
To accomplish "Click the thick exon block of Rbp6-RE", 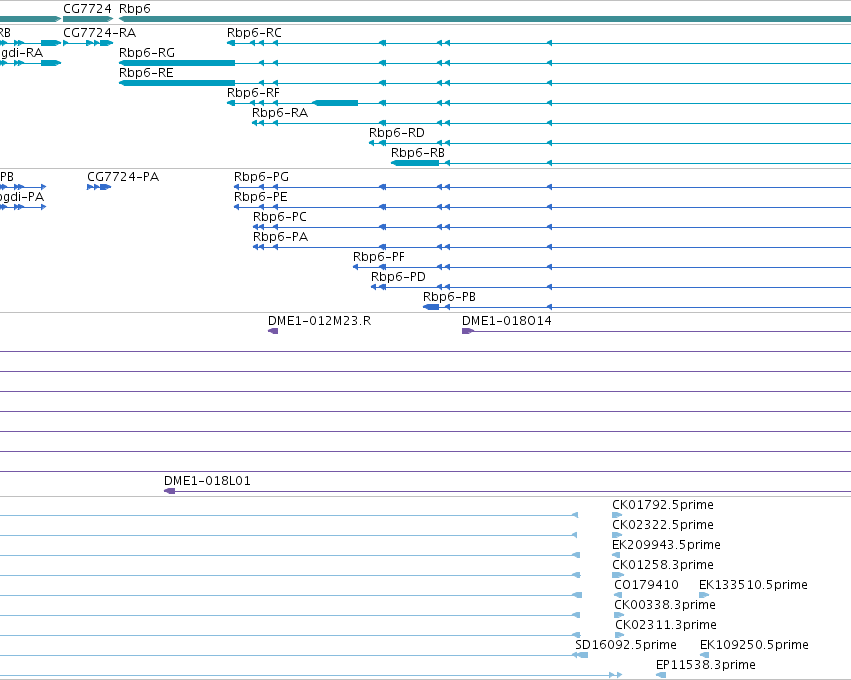I will click(177, 83).
